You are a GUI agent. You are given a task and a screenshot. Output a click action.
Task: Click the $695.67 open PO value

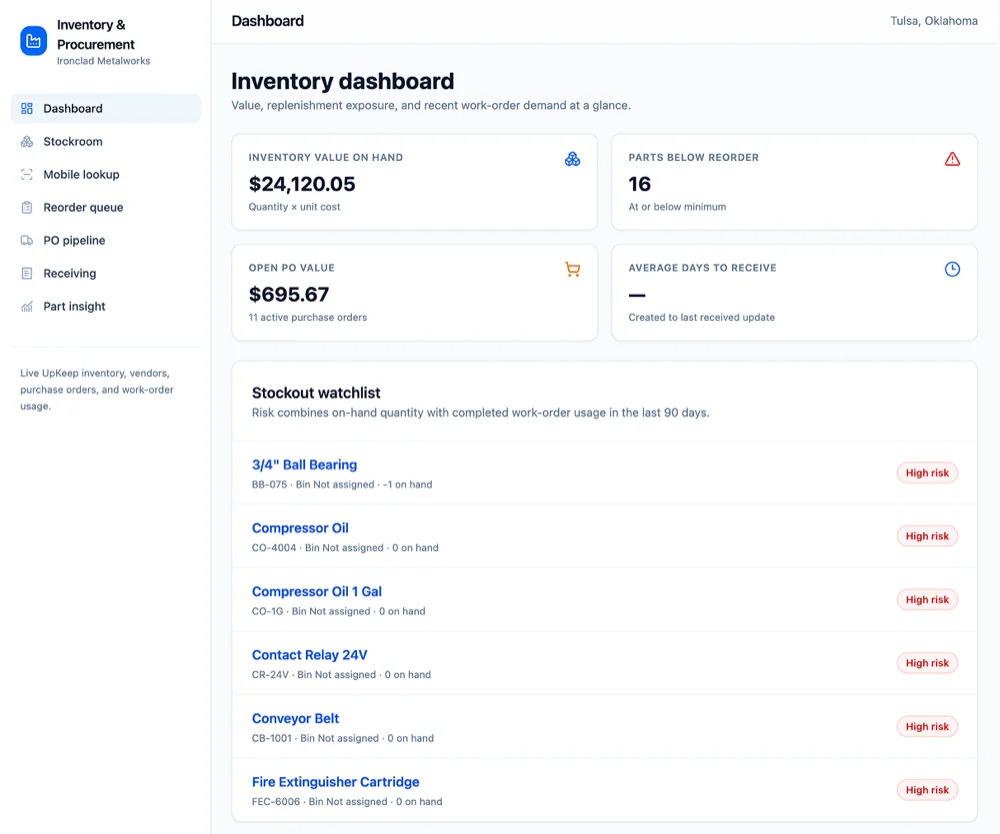pyautogui.click(x=289, y=295)
